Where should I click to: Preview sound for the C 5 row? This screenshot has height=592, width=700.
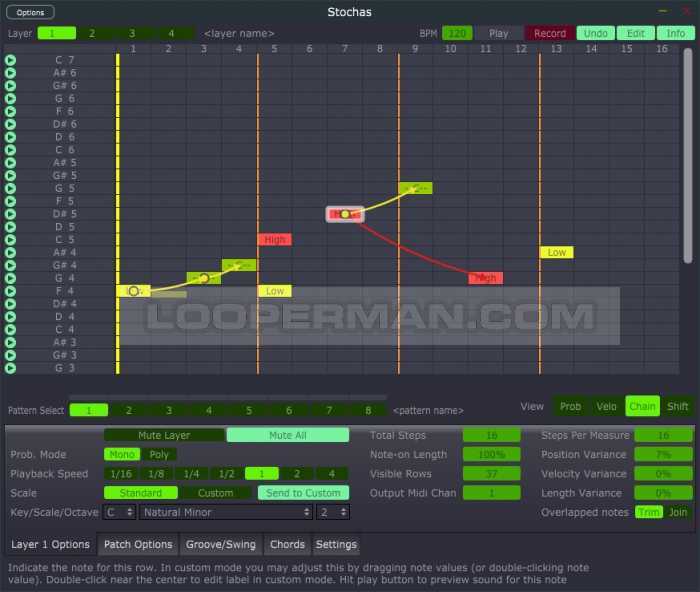tap(10, 240)
